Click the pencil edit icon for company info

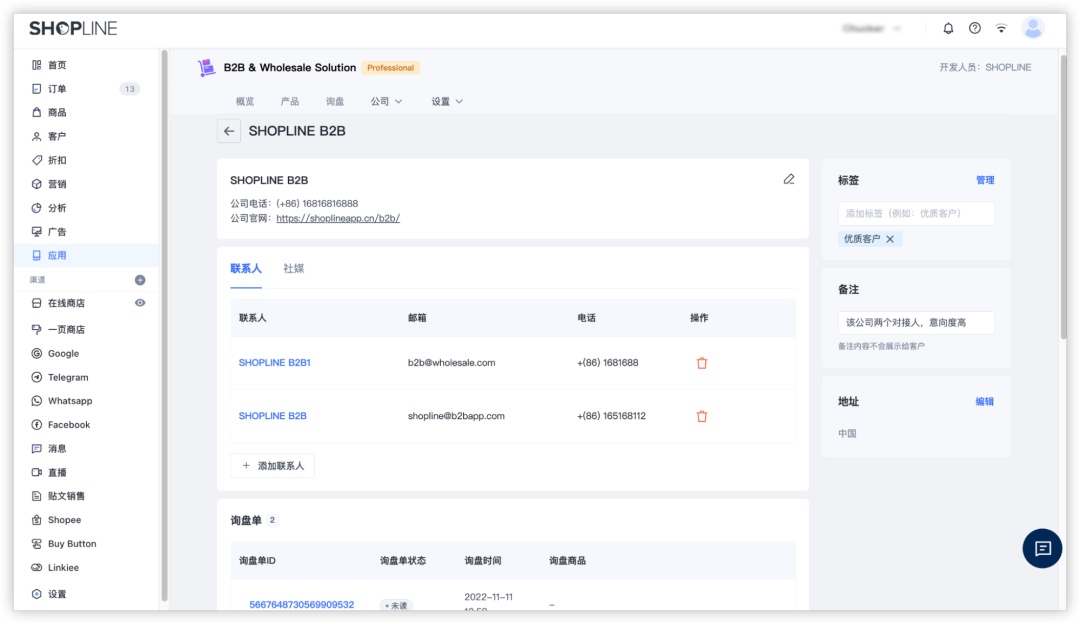coord(789,179)
